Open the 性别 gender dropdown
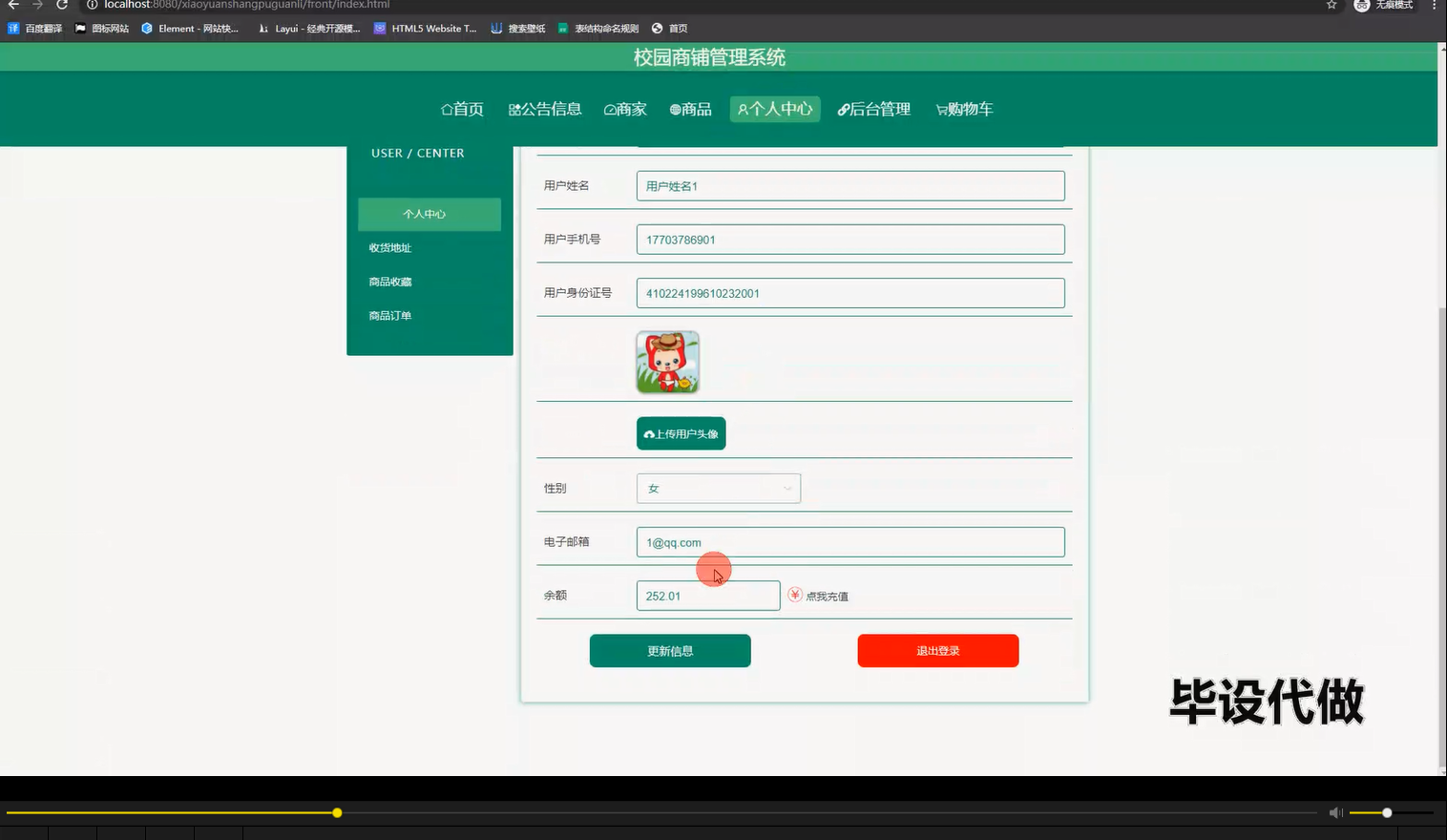The width and height of the screenshot is (1447, 840). (x=718, y=488)
